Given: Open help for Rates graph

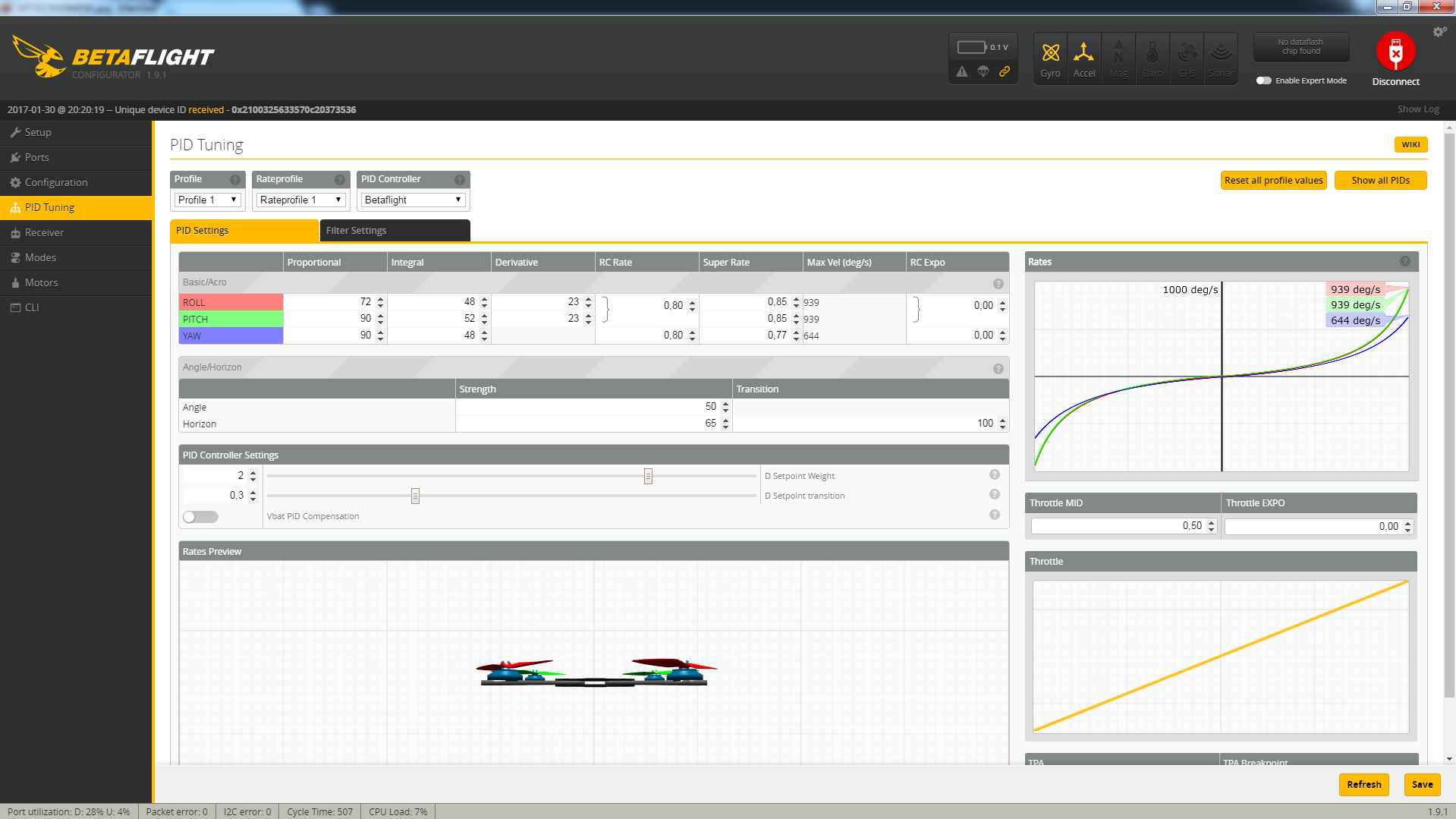Looking at the screenshot, I should 1405,261.
